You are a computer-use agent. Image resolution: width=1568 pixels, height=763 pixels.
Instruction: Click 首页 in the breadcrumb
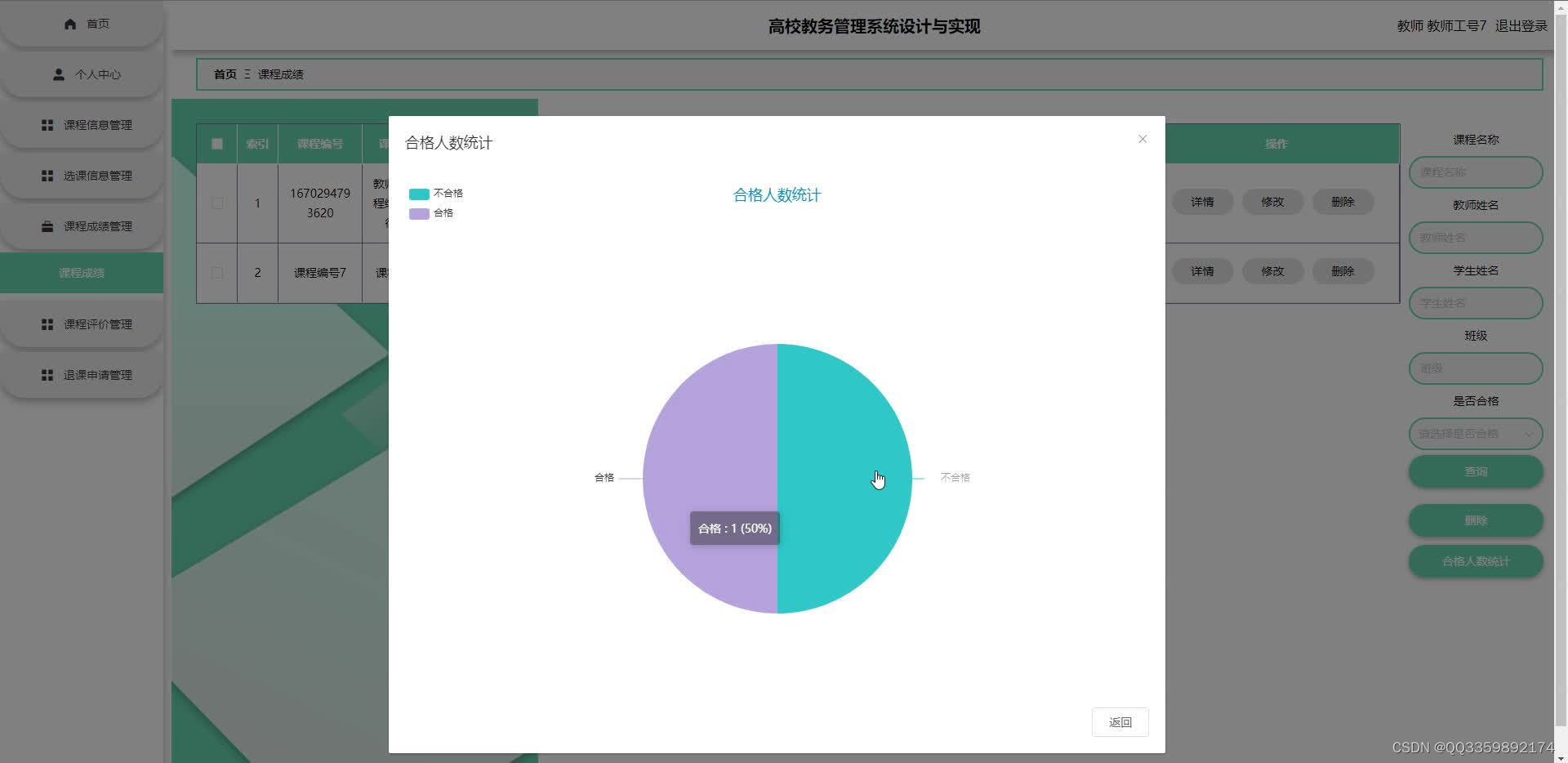click(x=225, y=74)
